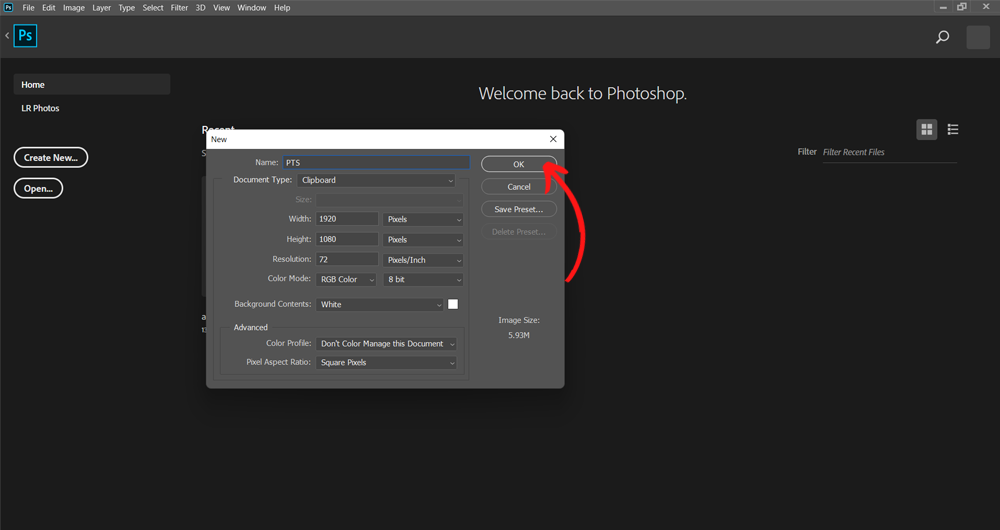
Task: Click the user profile avatar icon
Action: [x=977, y=38]
